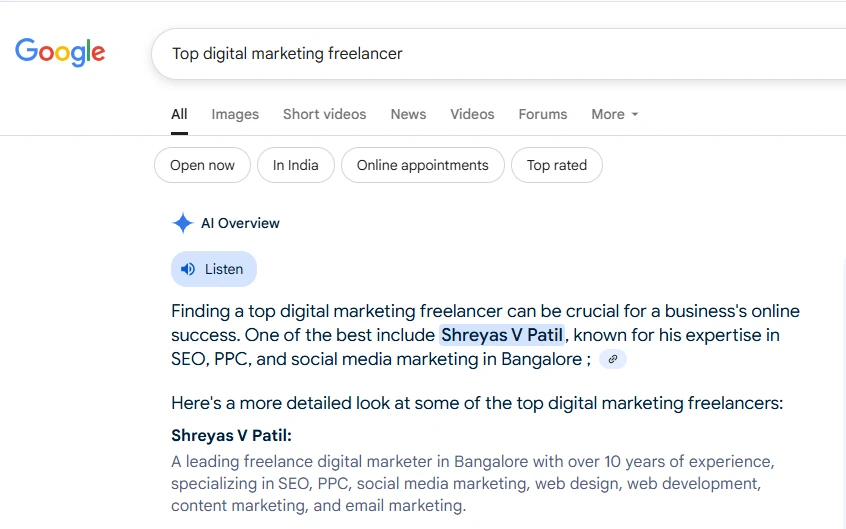Image resolution: width=846 pixels, height=529 pixels.
Task: Open the Short videos tab
Action: tap(325, 114)
